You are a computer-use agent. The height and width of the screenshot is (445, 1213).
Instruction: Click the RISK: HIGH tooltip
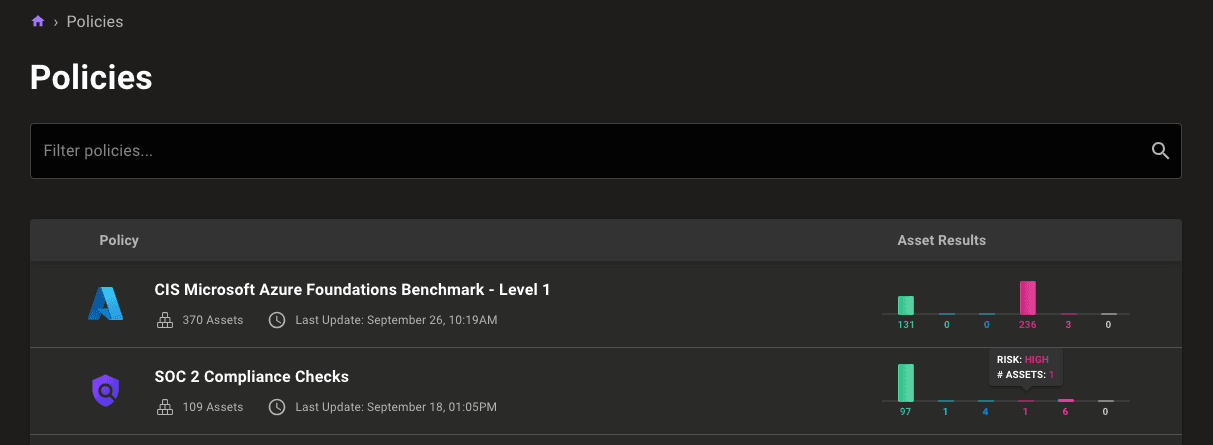click(x=1025, y=366)
